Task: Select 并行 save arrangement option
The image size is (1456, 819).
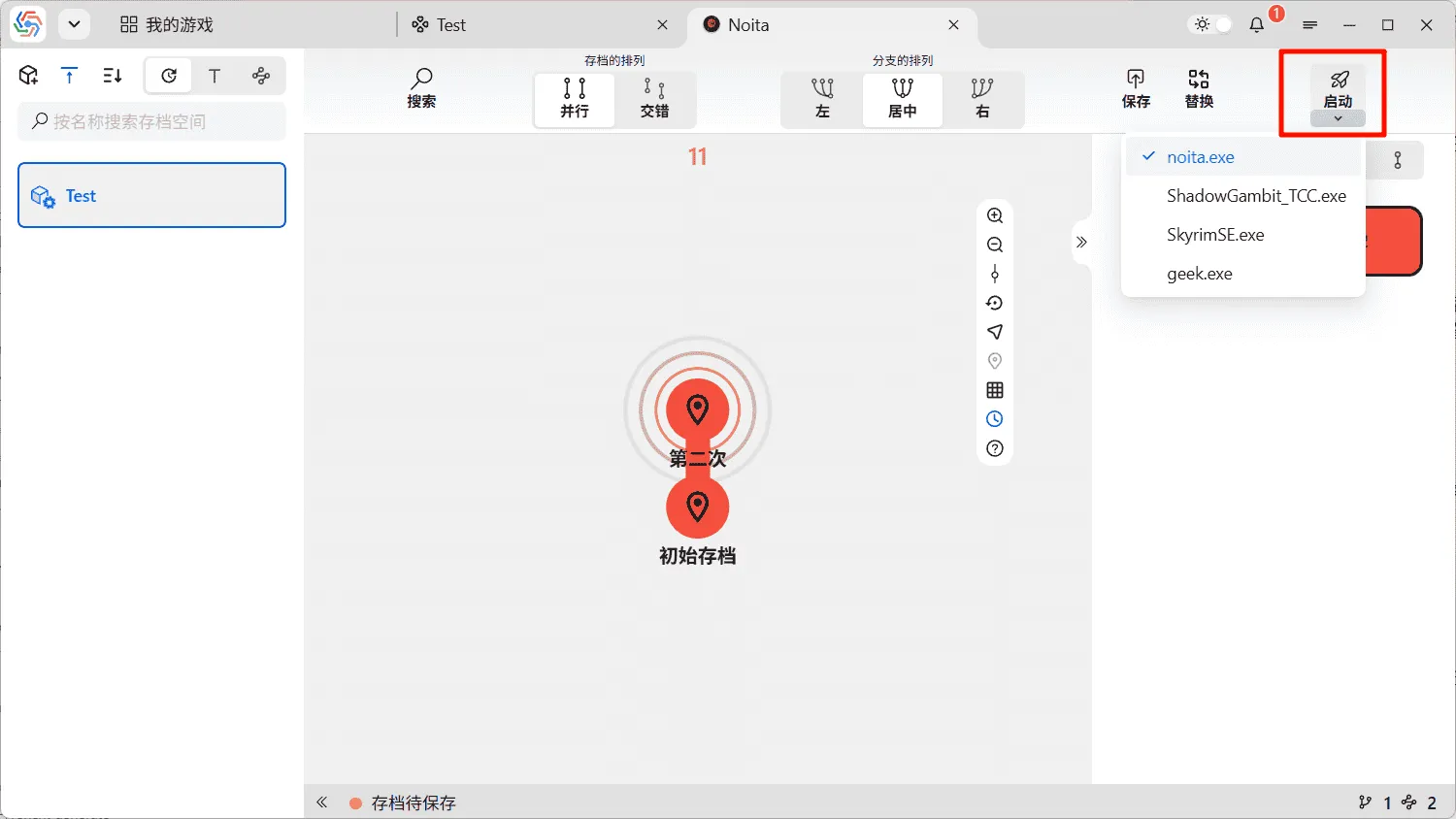Action: click(x=575, y=98)
